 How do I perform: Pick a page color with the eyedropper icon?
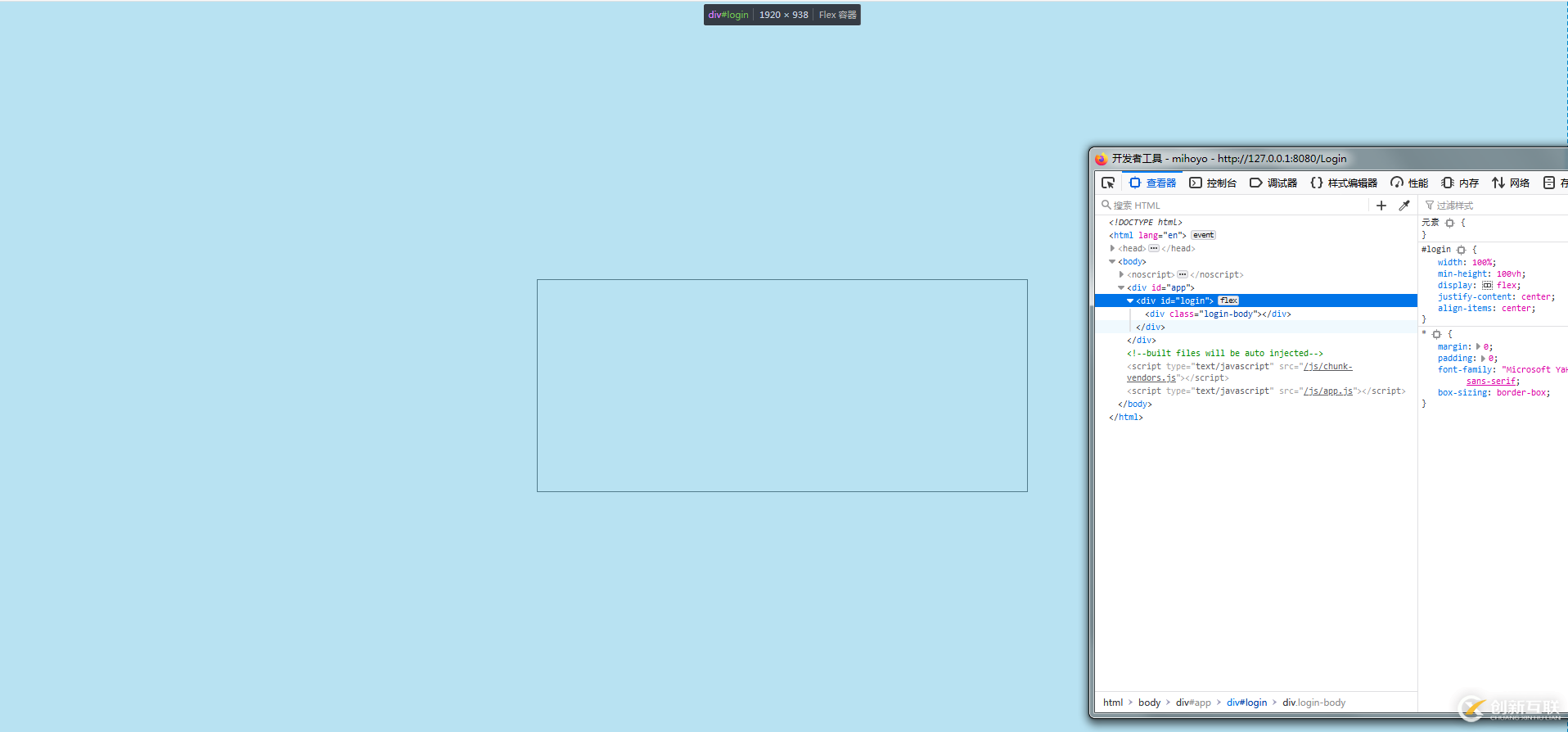click(x=1404, y=206)
